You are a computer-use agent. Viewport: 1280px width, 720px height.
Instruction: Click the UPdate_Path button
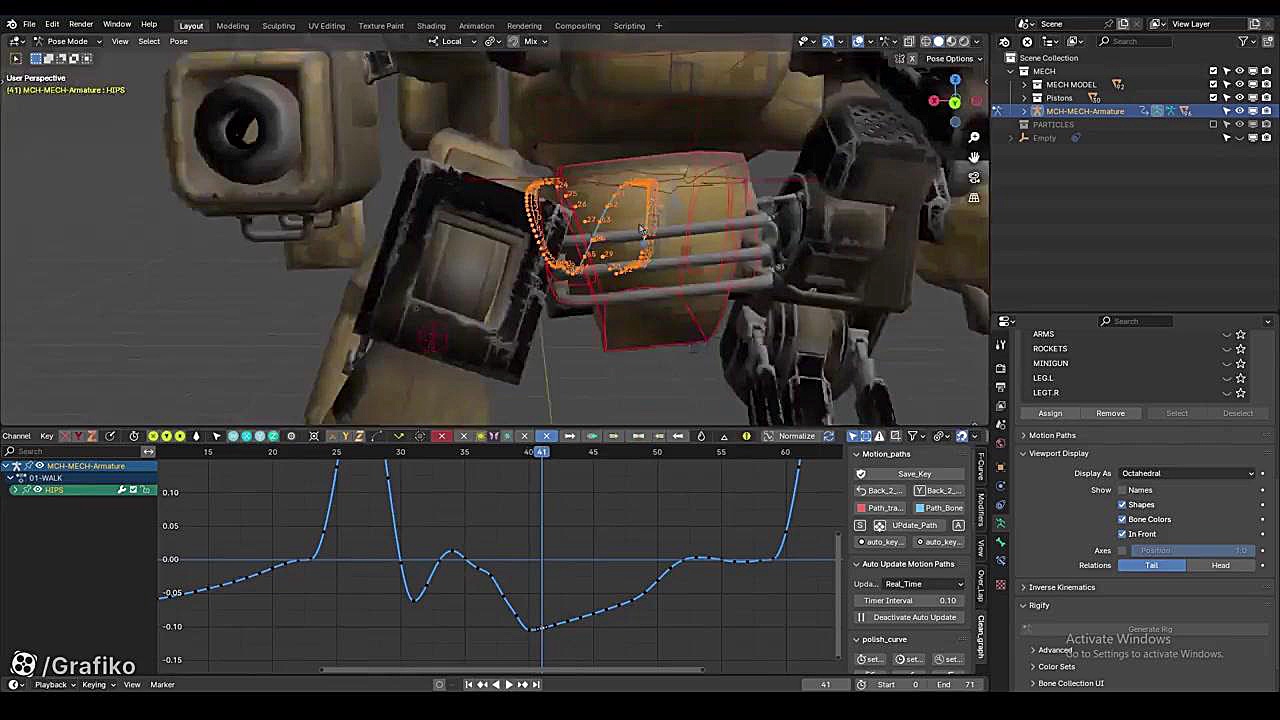click(914, 525)
